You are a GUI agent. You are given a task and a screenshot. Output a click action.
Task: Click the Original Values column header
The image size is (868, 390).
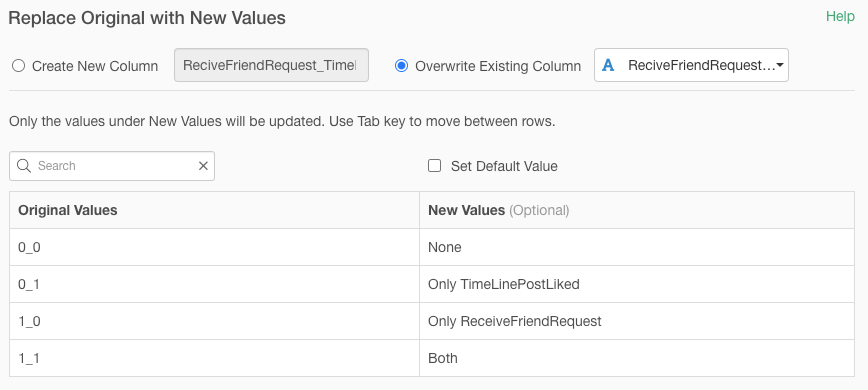[x=68, y=210]
